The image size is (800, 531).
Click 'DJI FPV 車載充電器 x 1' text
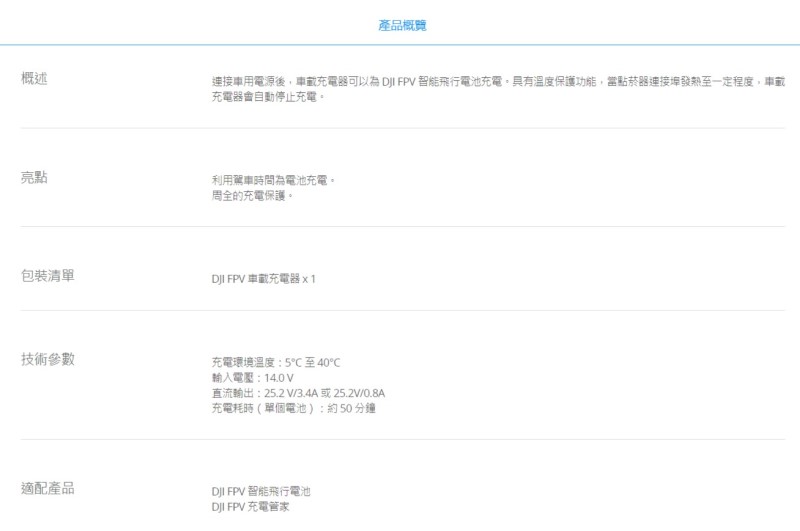click(263, 279)
